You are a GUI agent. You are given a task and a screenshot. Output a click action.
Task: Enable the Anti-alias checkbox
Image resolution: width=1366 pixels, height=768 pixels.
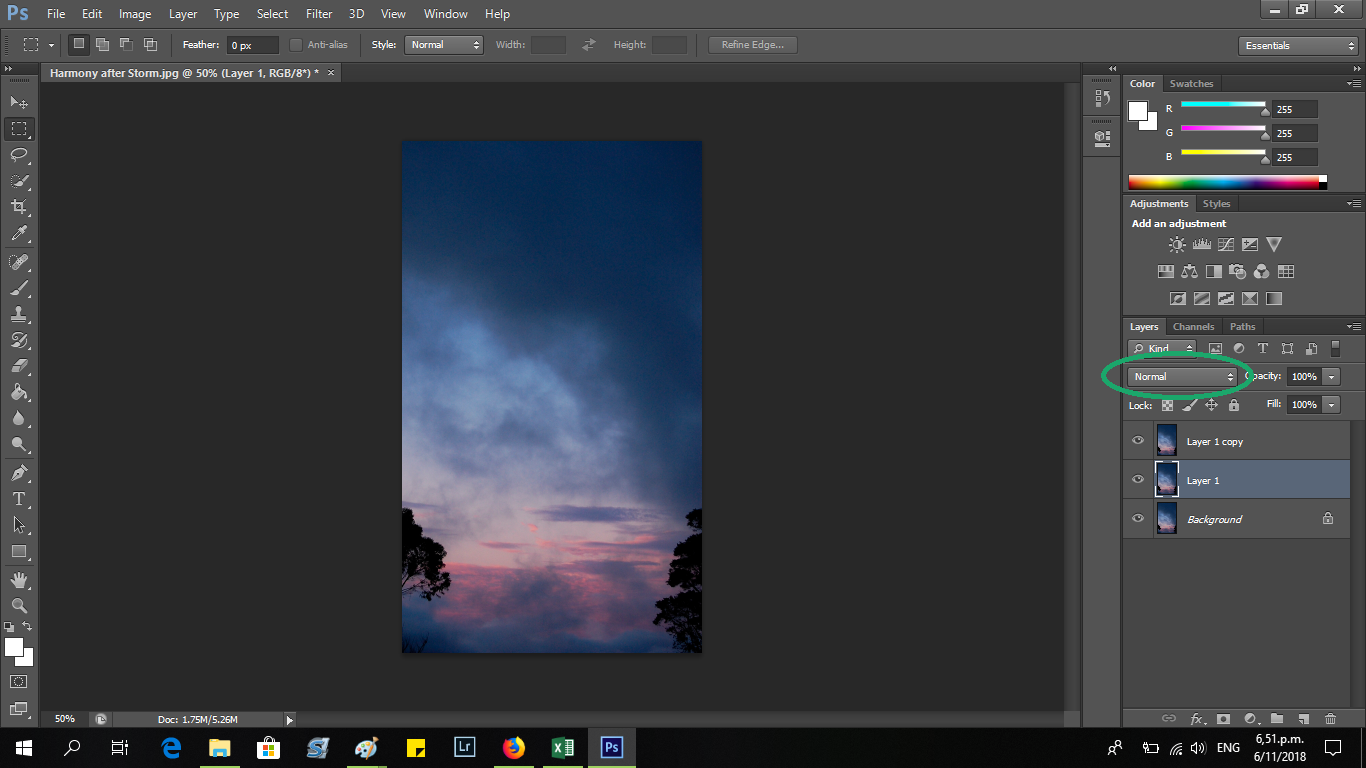click(x=296, y=45)
